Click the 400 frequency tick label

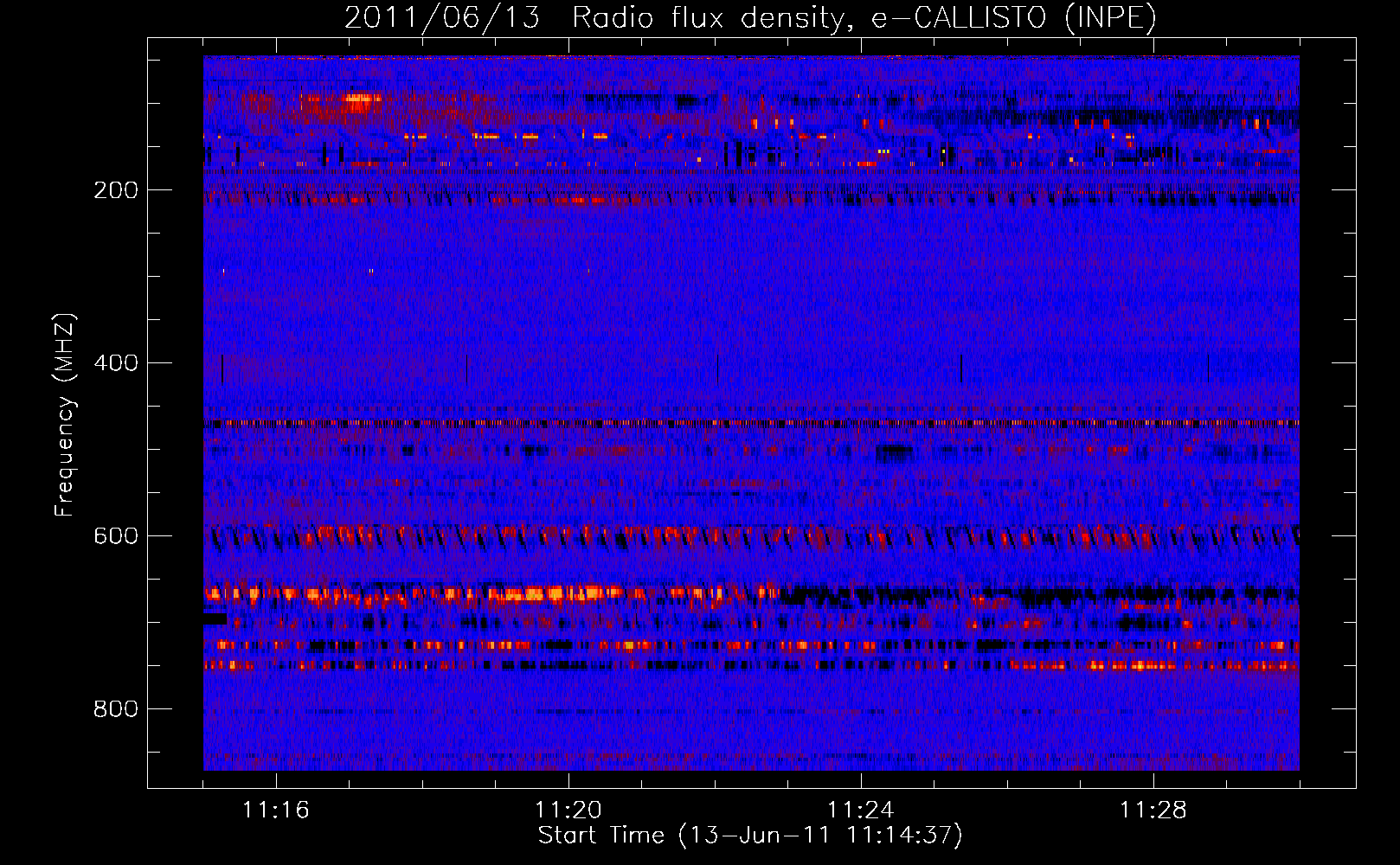tap(116, 363)
